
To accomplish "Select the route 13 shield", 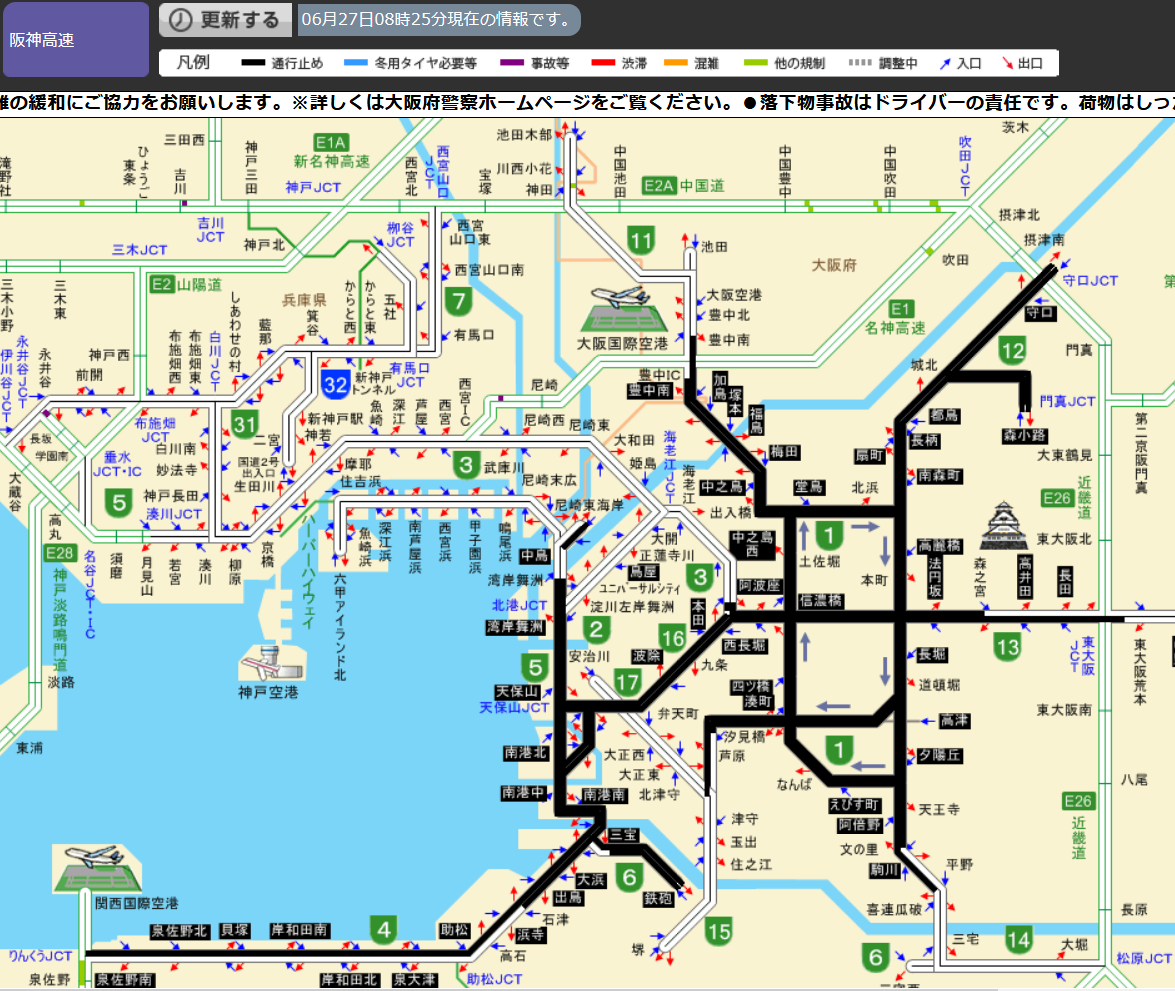I will click(x=1007, y=647).
